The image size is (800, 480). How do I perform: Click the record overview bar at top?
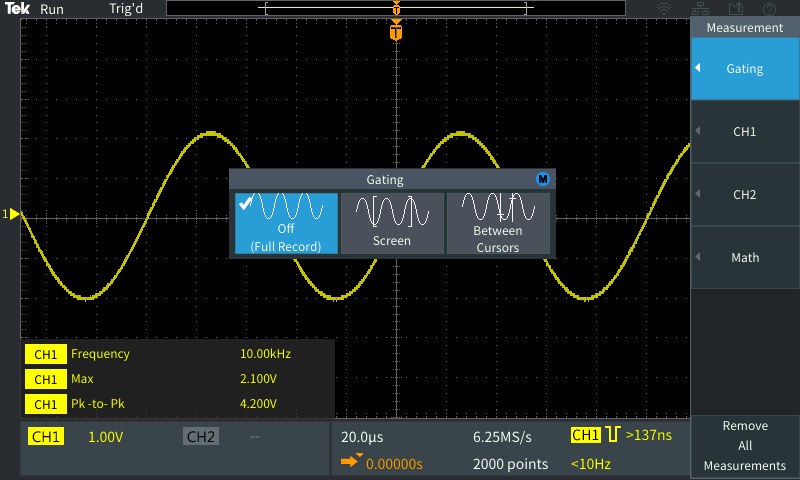pyautogui.click(x=397, y=9)
